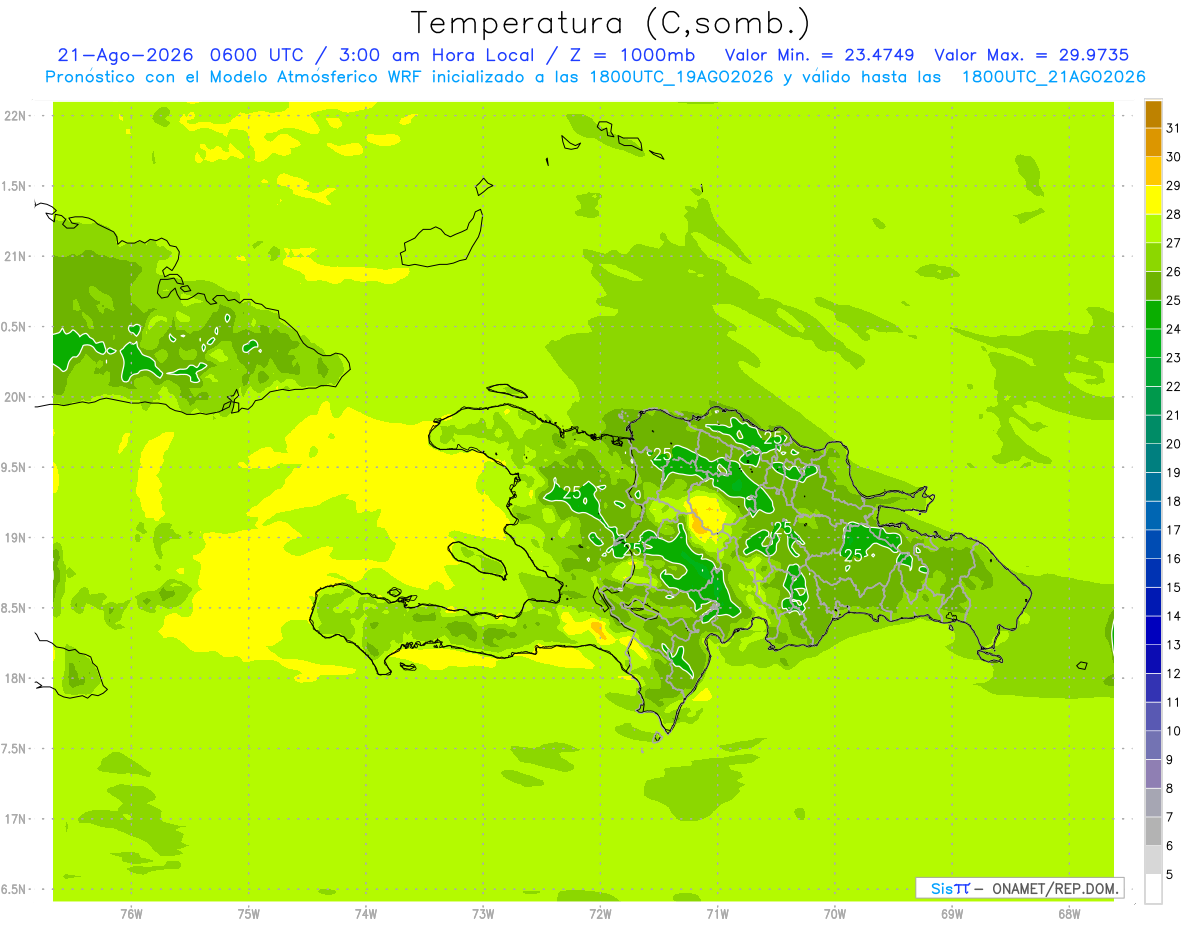Click the orange swatch between 30 and 31
The image size is (1200, 927).
pyautogui.click(x=1153, y=142)
